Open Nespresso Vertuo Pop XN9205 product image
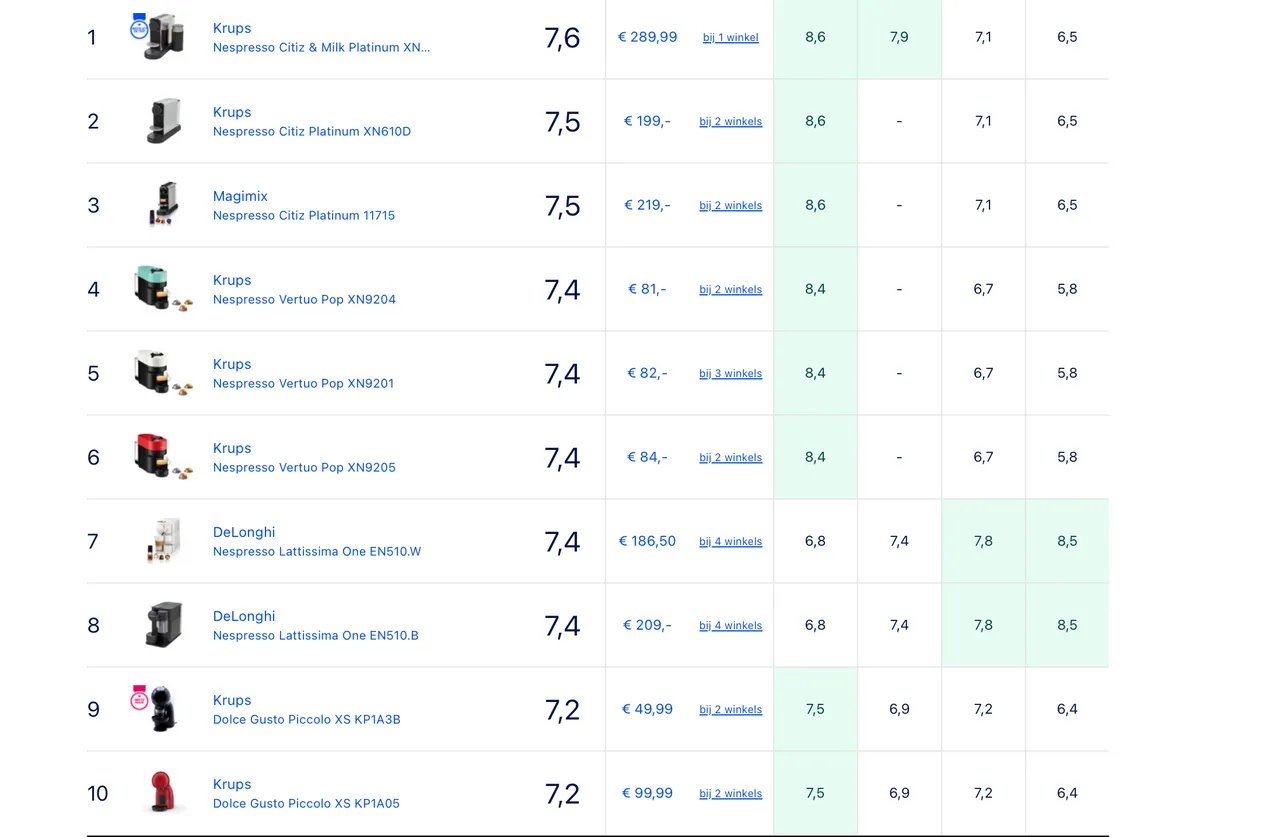The width and height of the screenshot is (1280, 837). click(164, 458)
